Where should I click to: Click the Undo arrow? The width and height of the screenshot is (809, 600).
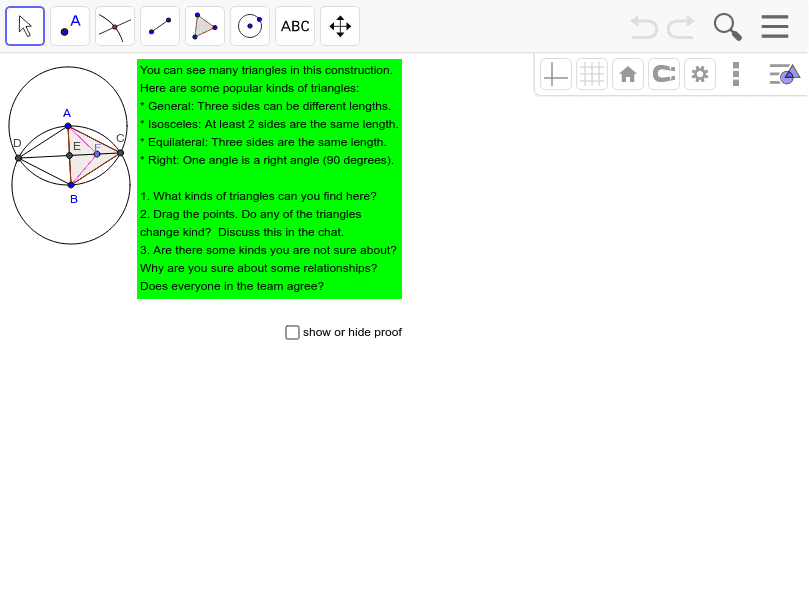644,27
